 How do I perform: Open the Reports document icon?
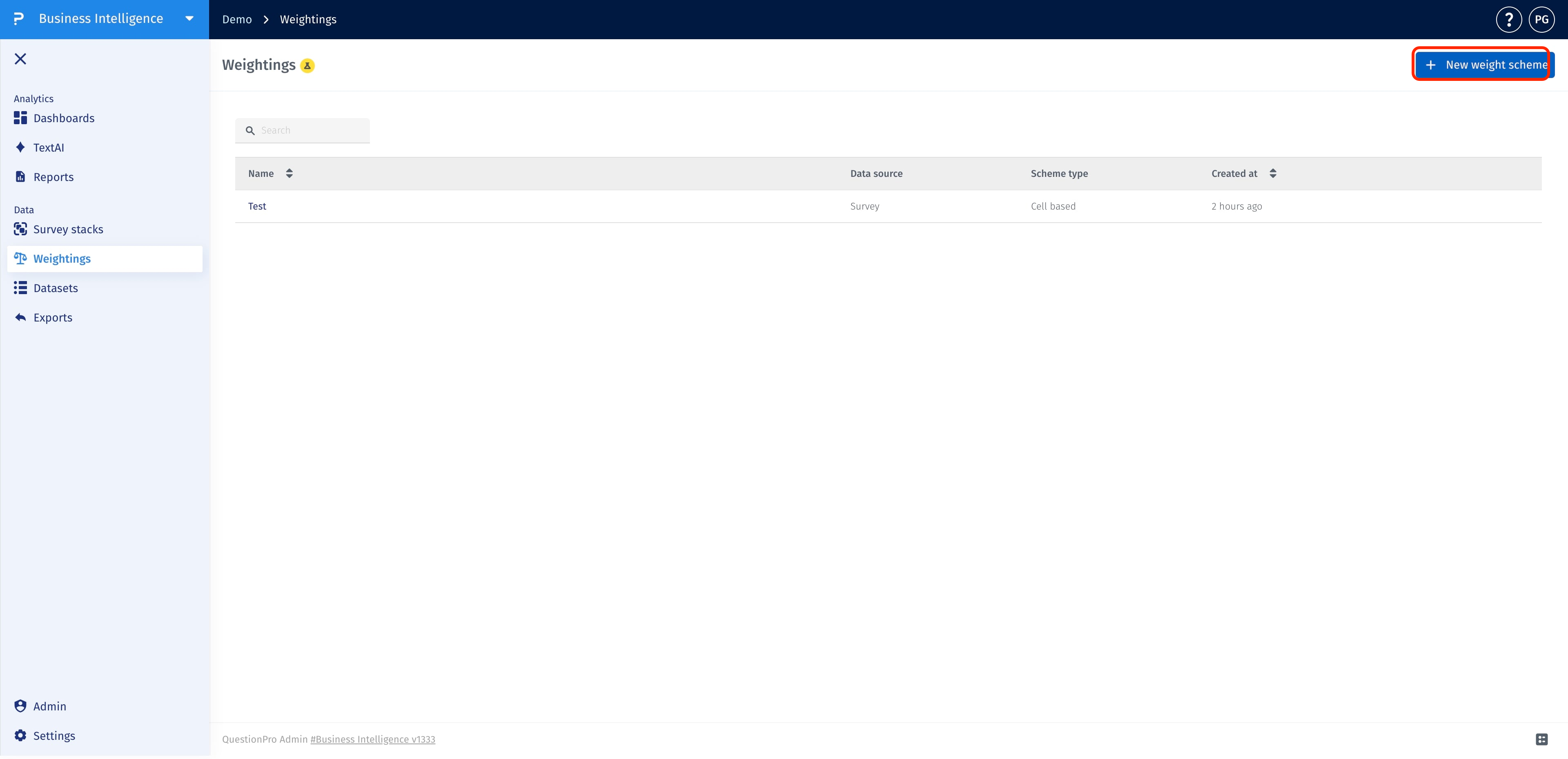20,176
